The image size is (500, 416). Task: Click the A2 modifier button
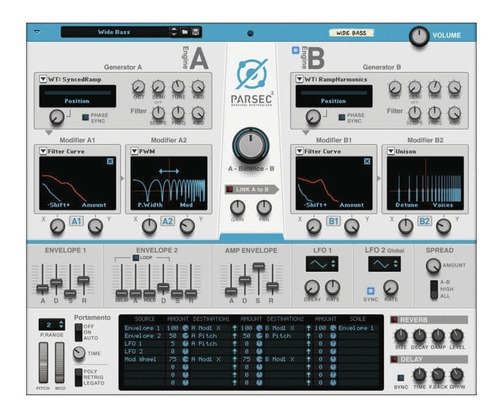[168, 221]
